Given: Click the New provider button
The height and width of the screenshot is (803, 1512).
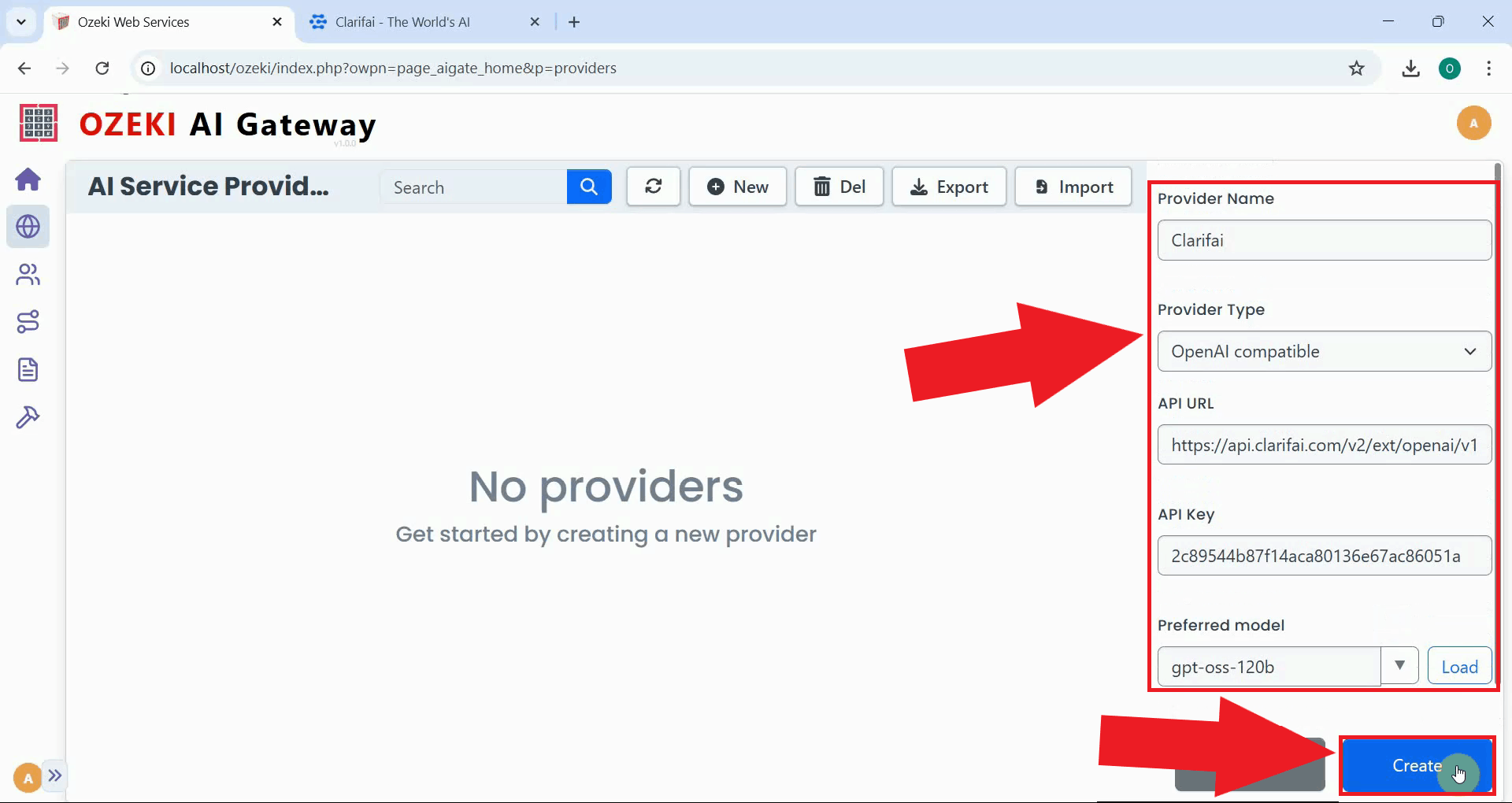Looking at the screenshot, I should [x=737, y=187].
